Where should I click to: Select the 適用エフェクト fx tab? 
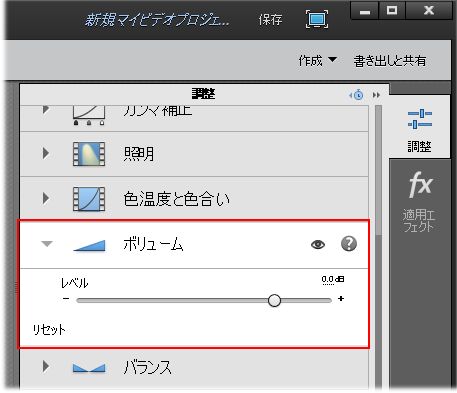[419, 202]
